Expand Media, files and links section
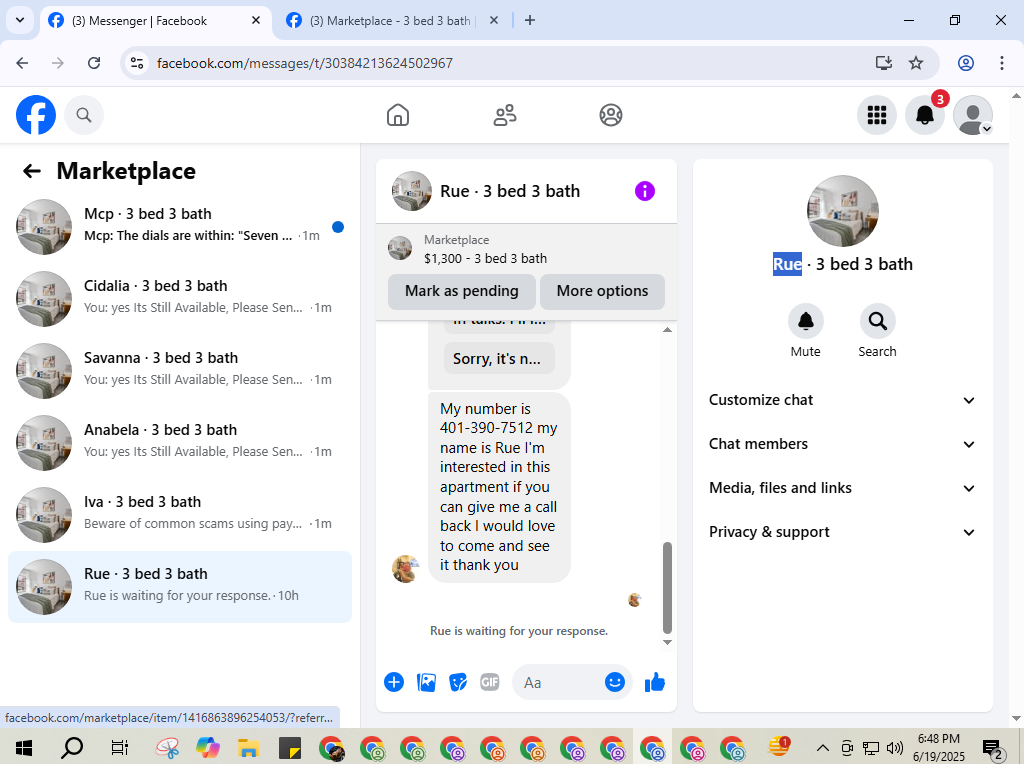Image resolution: width=1024 pixels, height=764 pixels. point(842,488)
